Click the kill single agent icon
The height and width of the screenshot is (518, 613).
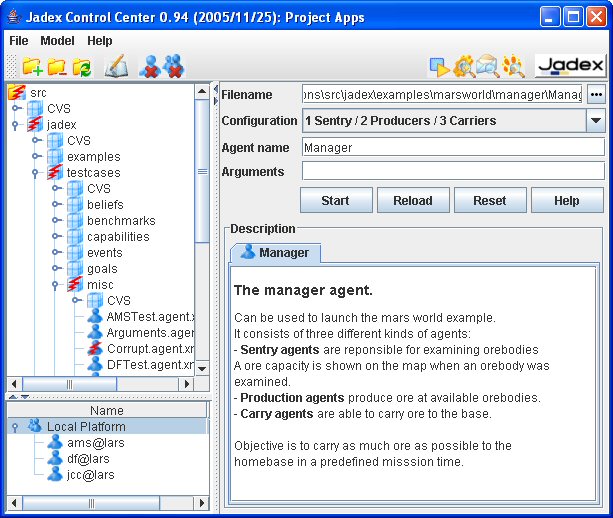[x=150, y=66]
